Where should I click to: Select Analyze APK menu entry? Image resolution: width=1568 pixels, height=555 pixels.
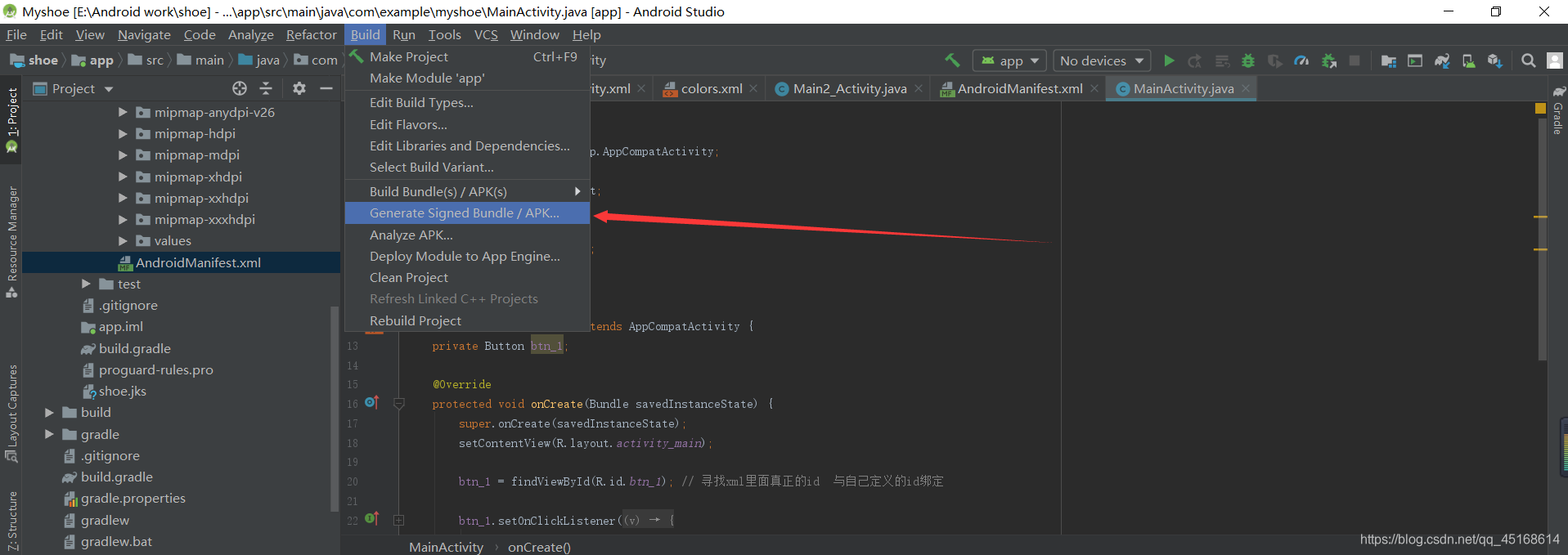coord(467,235)
